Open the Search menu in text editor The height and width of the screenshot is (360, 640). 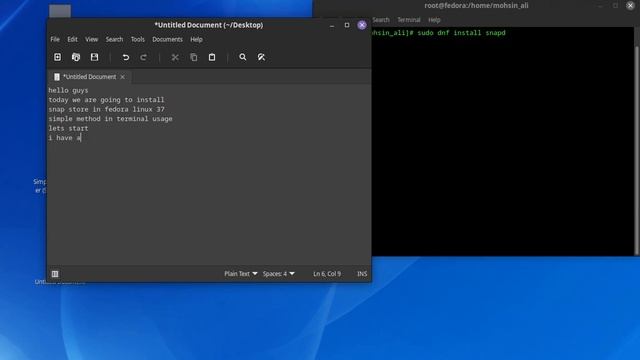114,40
